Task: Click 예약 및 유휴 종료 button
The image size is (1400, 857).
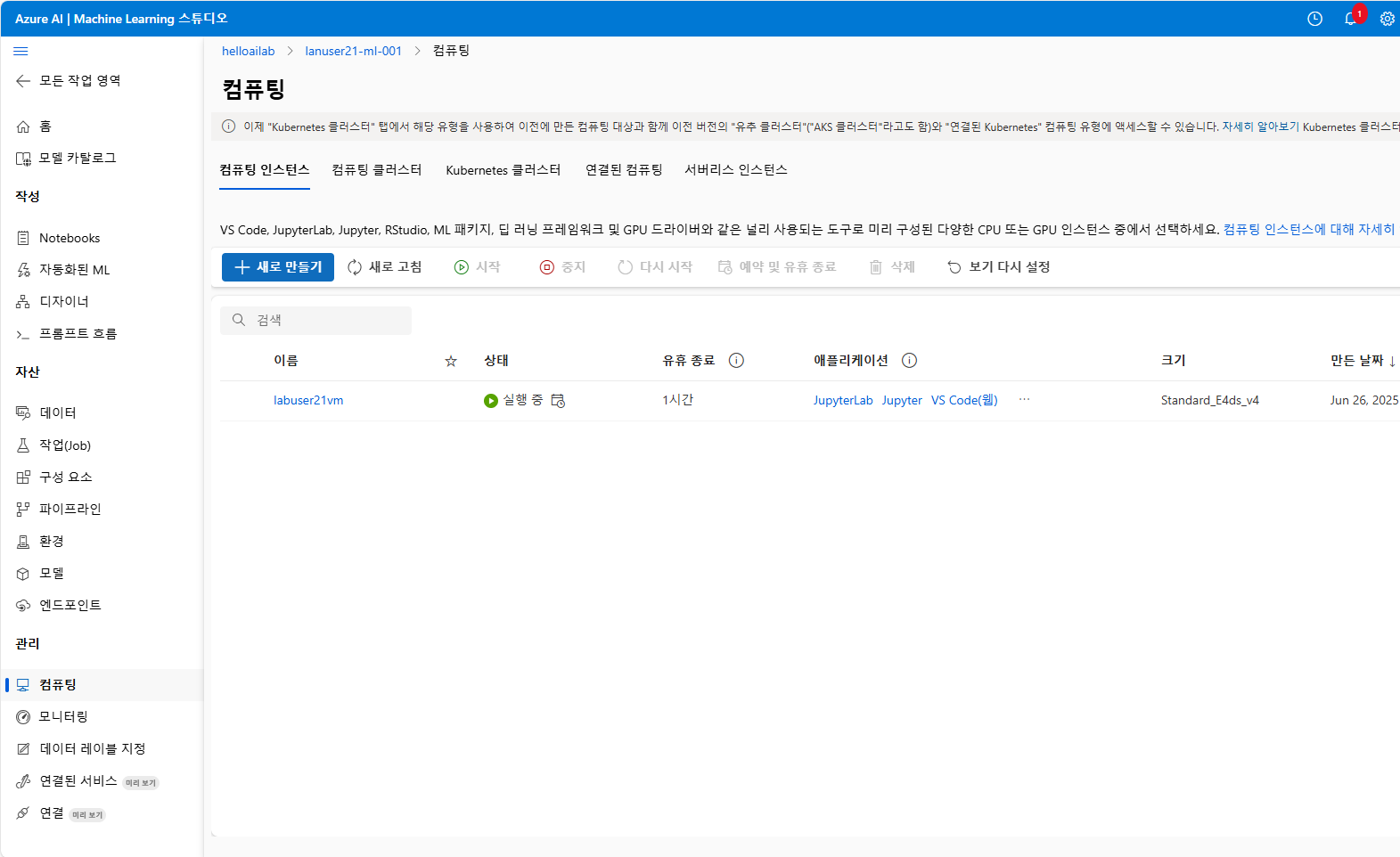Action: 777,267
